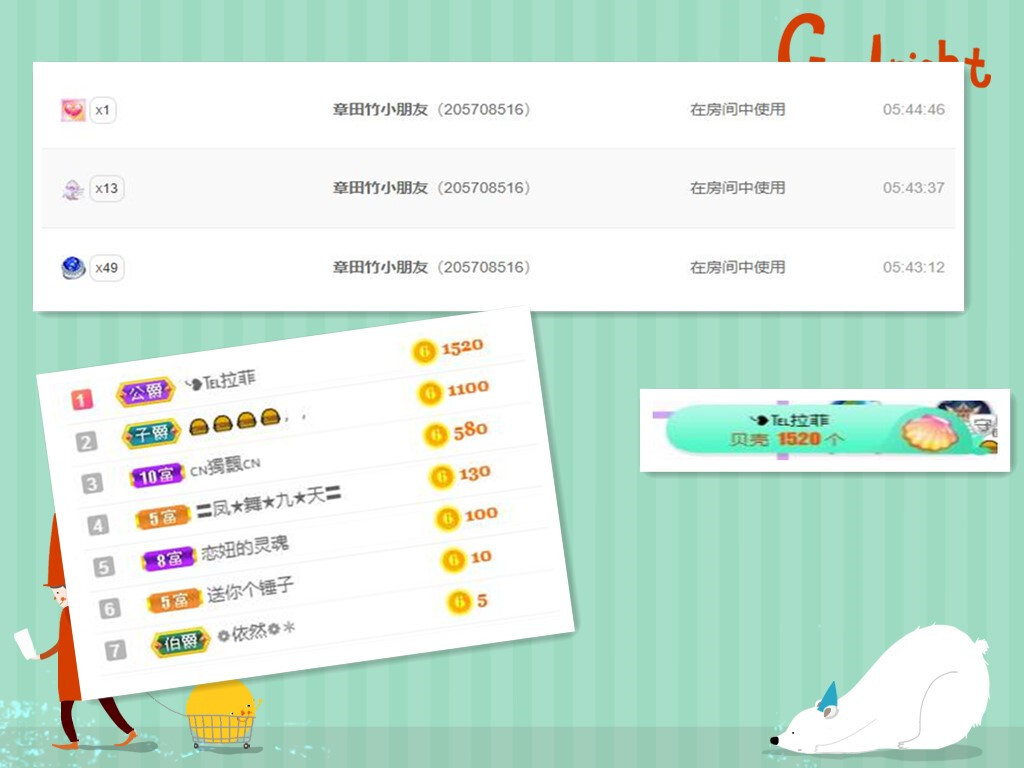The height and width of the screenshot is (768, 1024).
Task: Open the 依然 user in rank 7
Action: (256, 632)
